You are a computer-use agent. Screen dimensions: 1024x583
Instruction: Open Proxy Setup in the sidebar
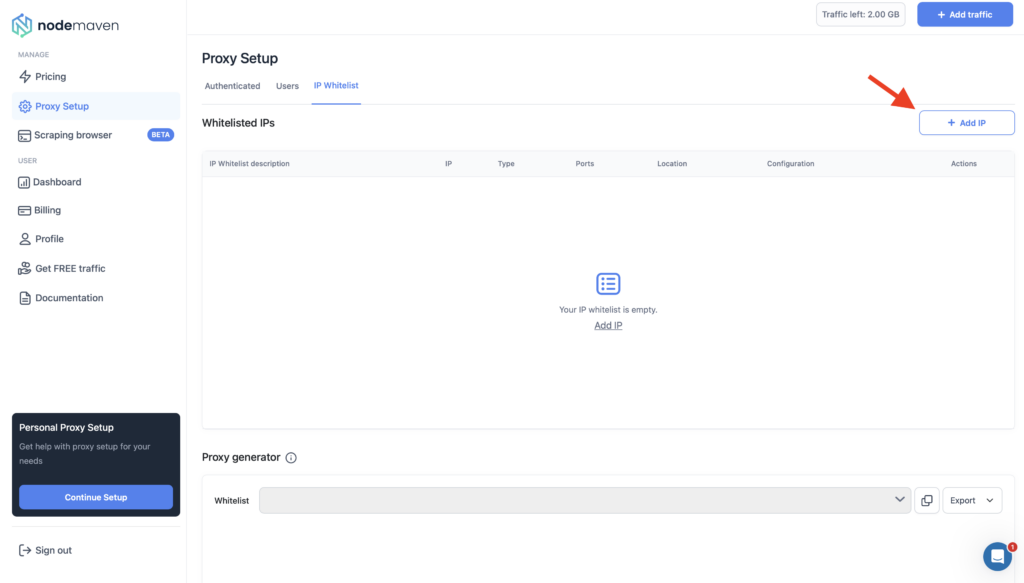tap(95, 106)
